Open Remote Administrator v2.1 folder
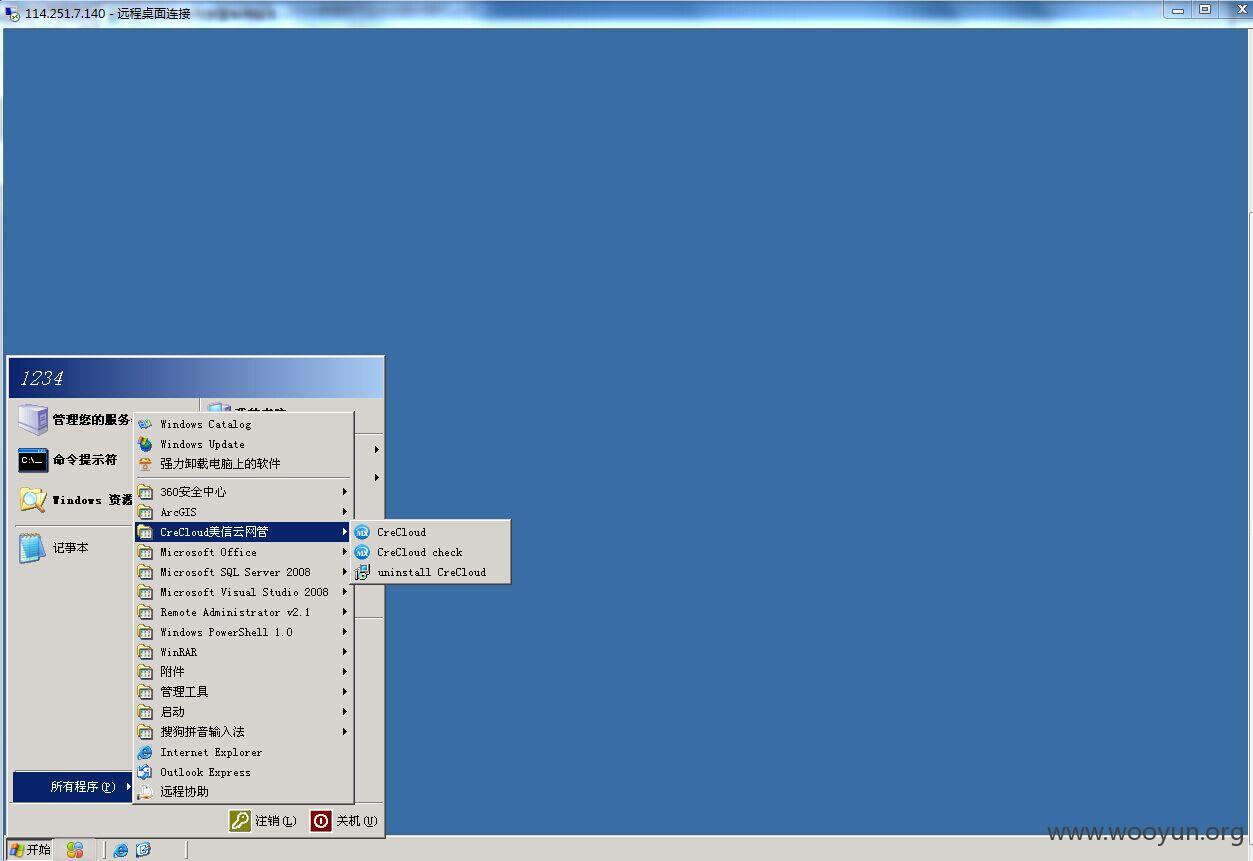 (x=243, y=612)
